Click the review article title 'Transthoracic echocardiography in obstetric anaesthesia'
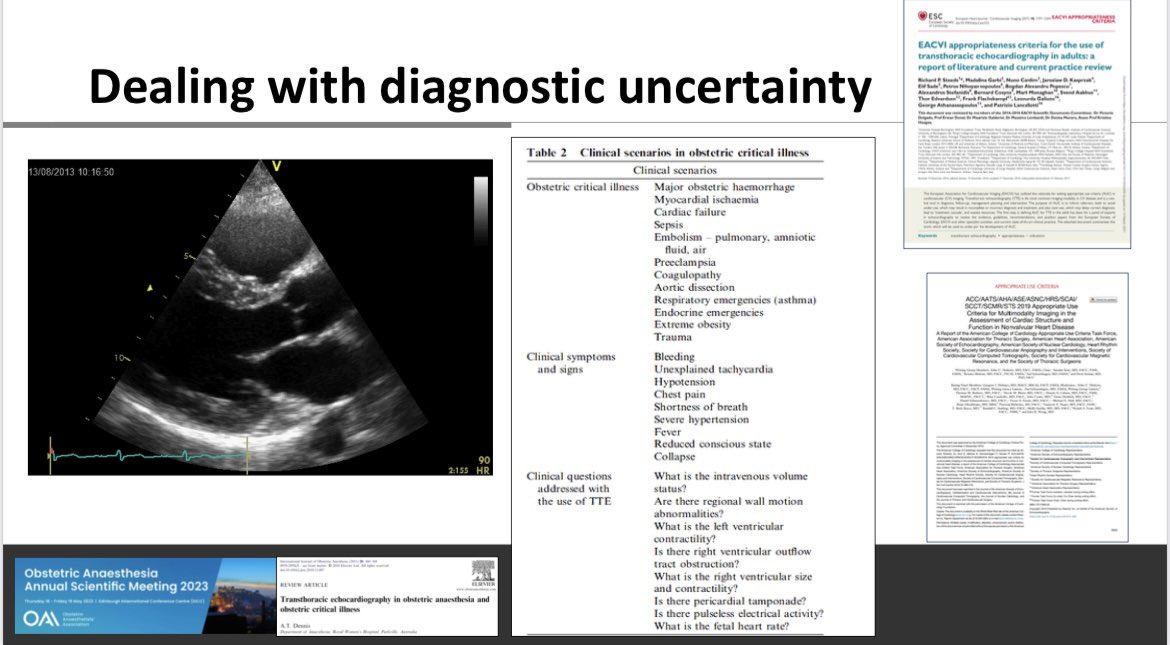1170x645 pixels. [x=384, y=604]
